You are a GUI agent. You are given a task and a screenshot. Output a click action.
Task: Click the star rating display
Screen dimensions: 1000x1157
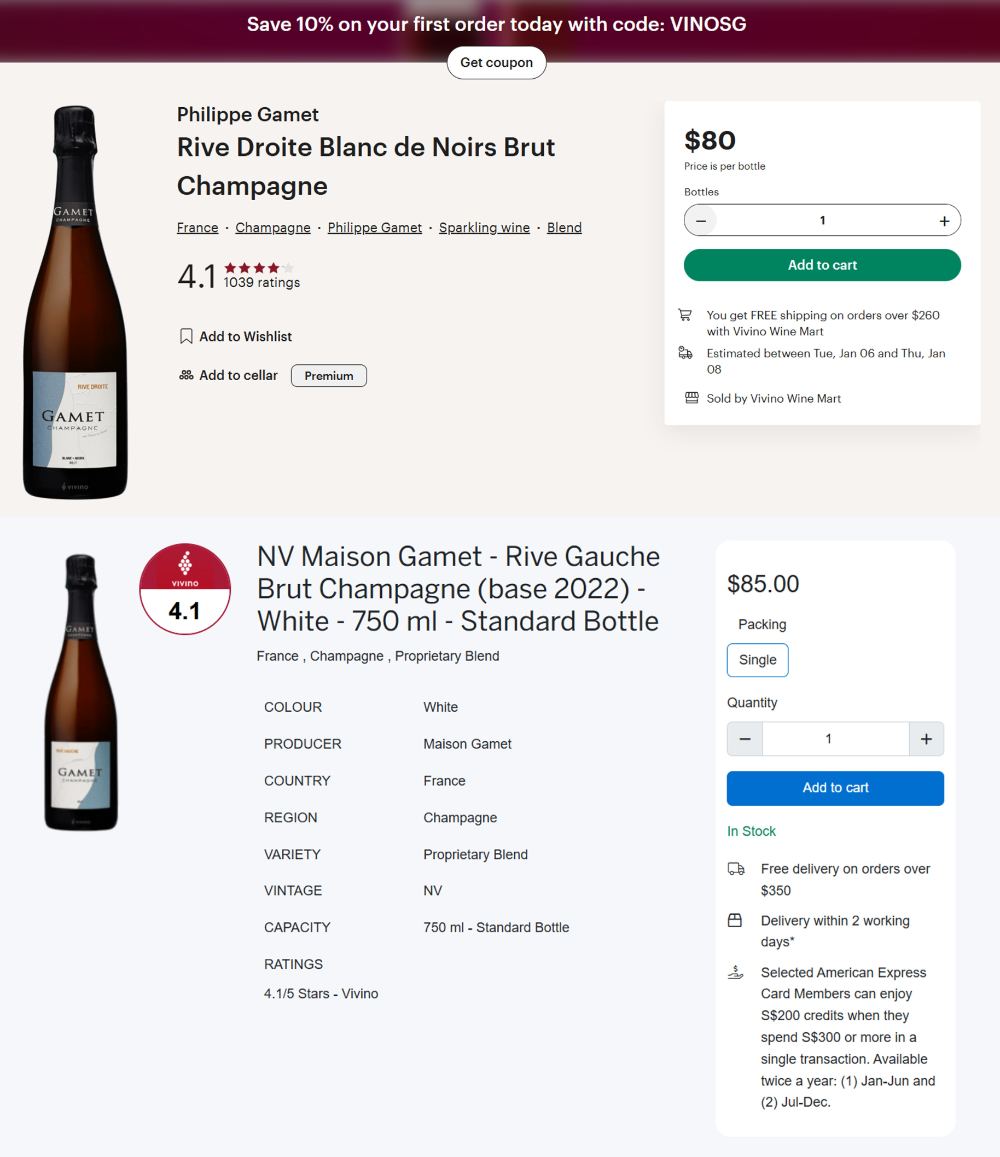[259, 268]
